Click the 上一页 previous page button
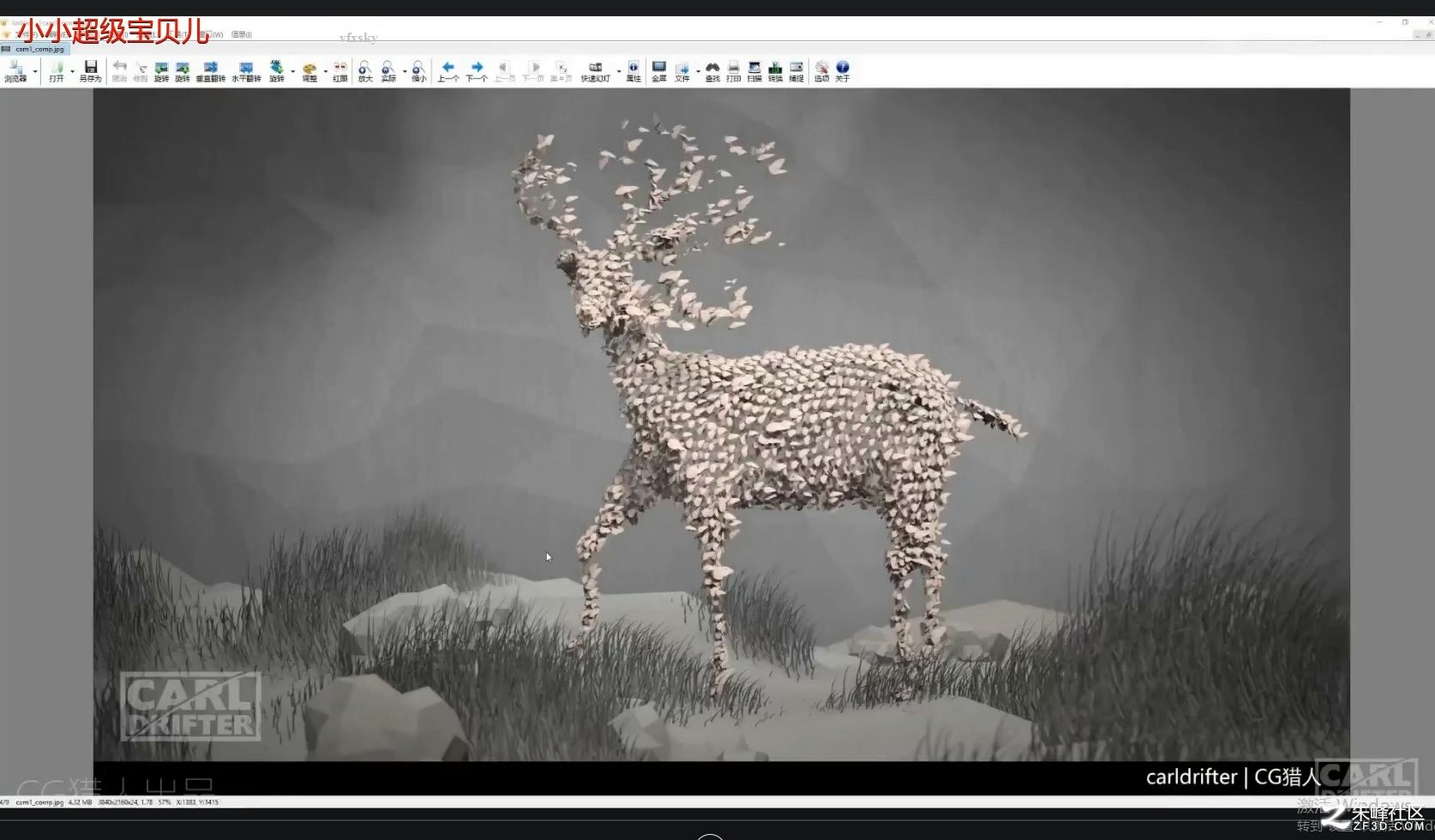The width and height of the screenshot is (1435, 840). pos(505,71)
